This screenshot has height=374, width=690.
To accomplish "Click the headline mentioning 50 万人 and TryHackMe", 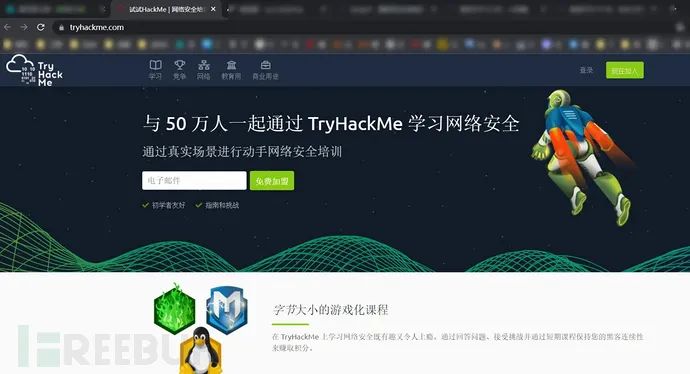I will [331, 124].
